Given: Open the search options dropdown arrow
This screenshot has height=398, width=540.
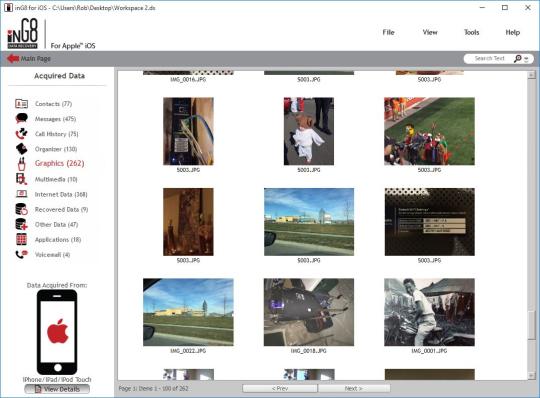Looking at the screenshot, I should (526, 59).
